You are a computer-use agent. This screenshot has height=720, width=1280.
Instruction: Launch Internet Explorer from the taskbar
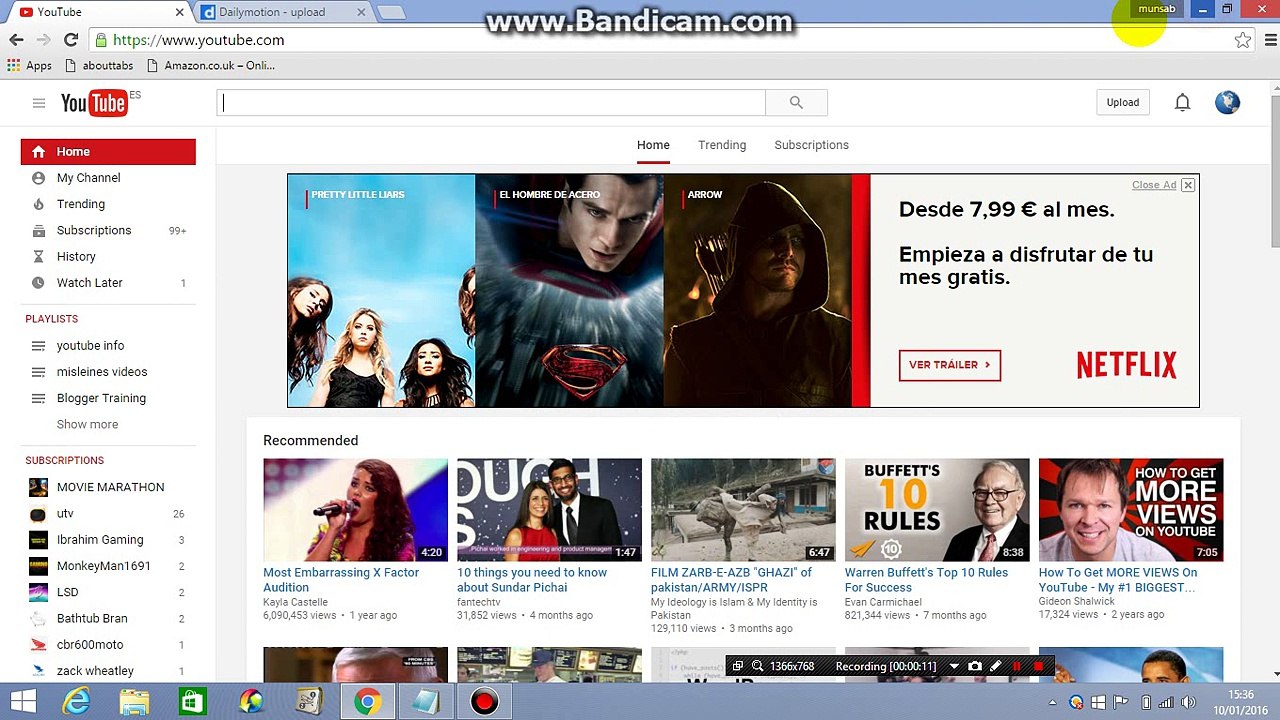77,702
